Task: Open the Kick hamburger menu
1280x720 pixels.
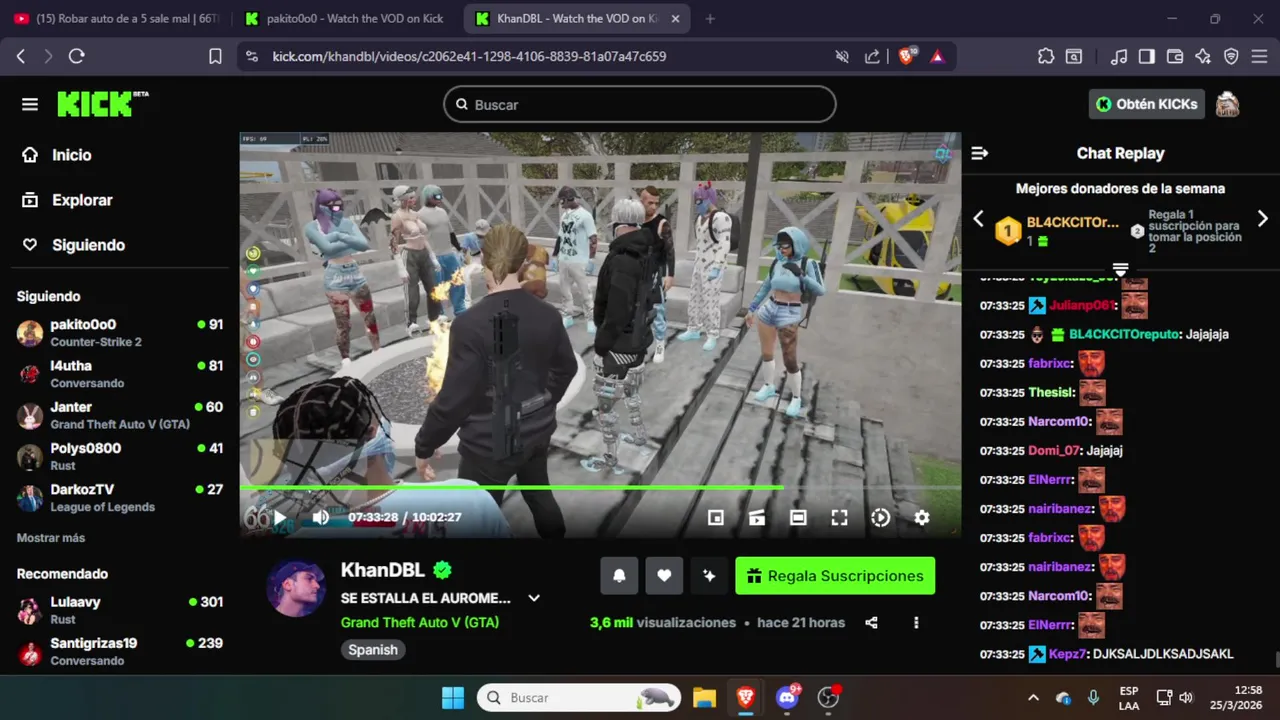Action: (x=30, y=104)
